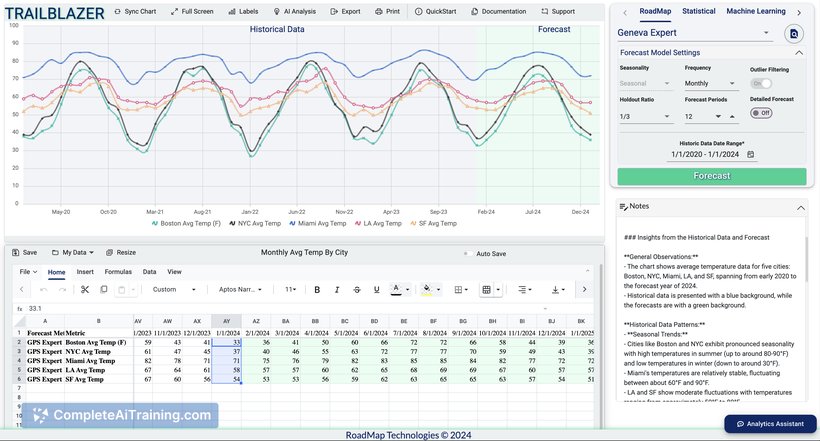Click the Historic Data Date Range field
The image size is (820, 441).
[x=712, y=154]
